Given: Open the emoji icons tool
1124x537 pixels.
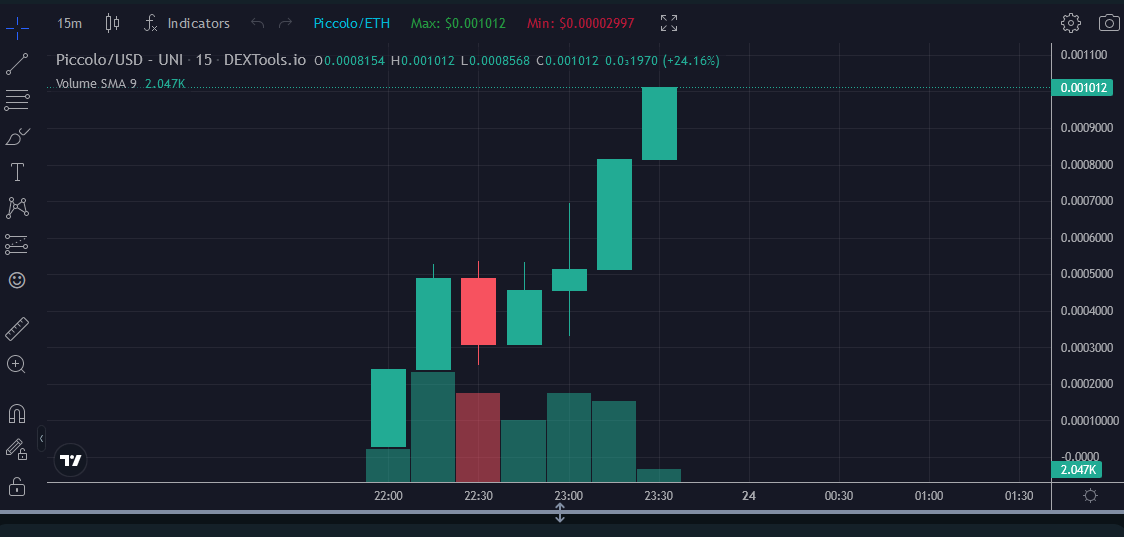Looking at the screenshot, I should (x=17, y=280).
